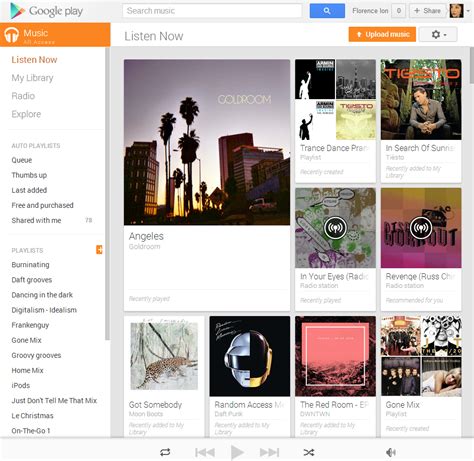
Task: Click the Angeles song title
Action: pyautogui.click(x=146, y=236)
